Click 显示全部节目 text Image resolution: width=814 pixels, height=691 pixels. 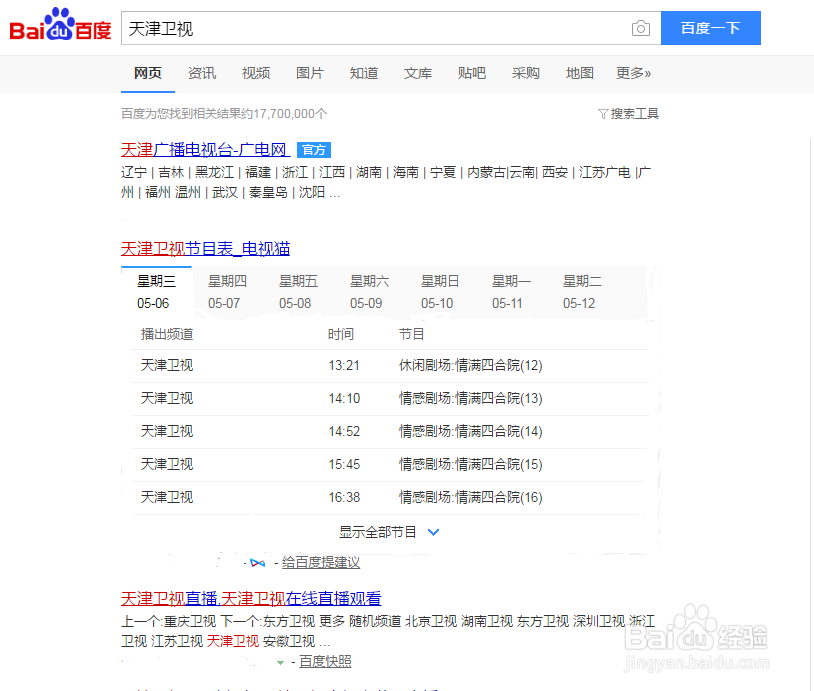click(377, 532)
